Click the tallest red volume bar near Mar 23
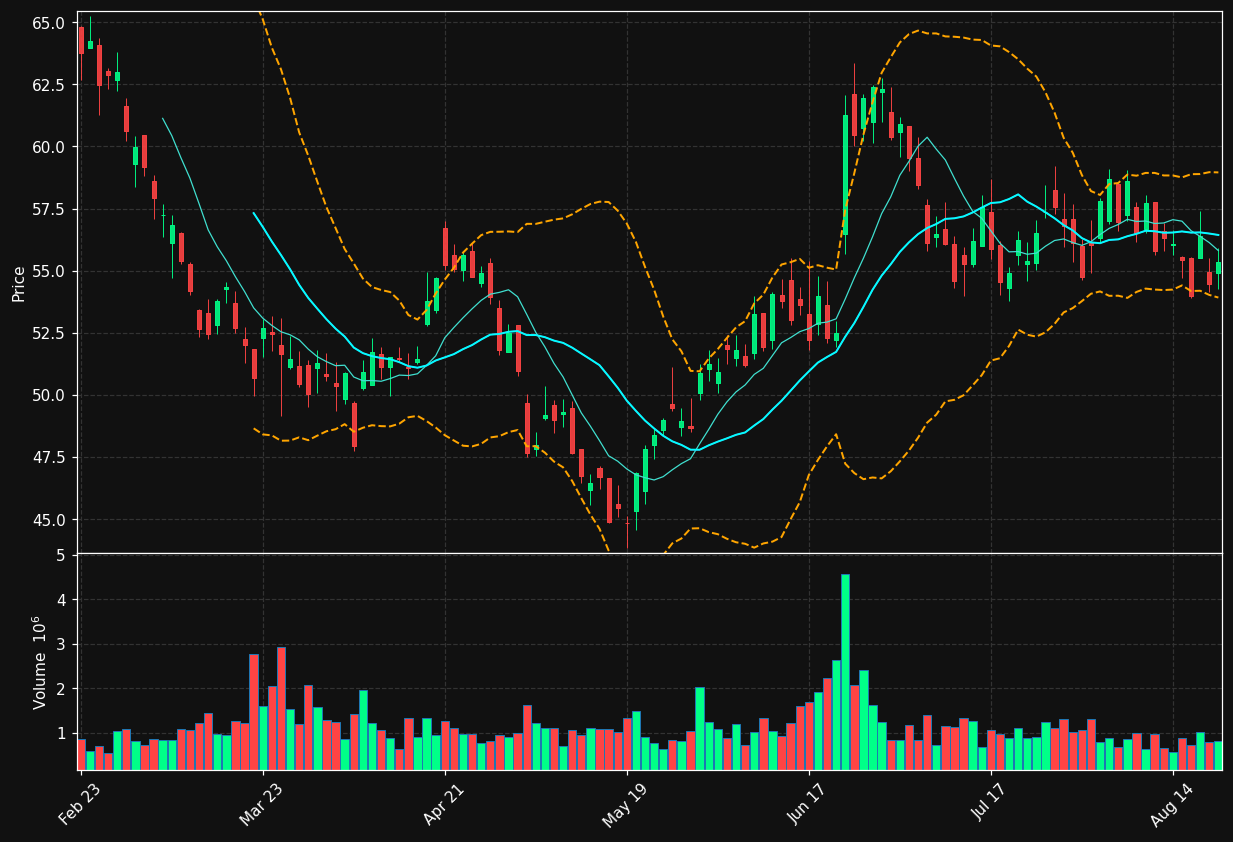This screenshot has width=1233, height=842. (x=281, y=708)
